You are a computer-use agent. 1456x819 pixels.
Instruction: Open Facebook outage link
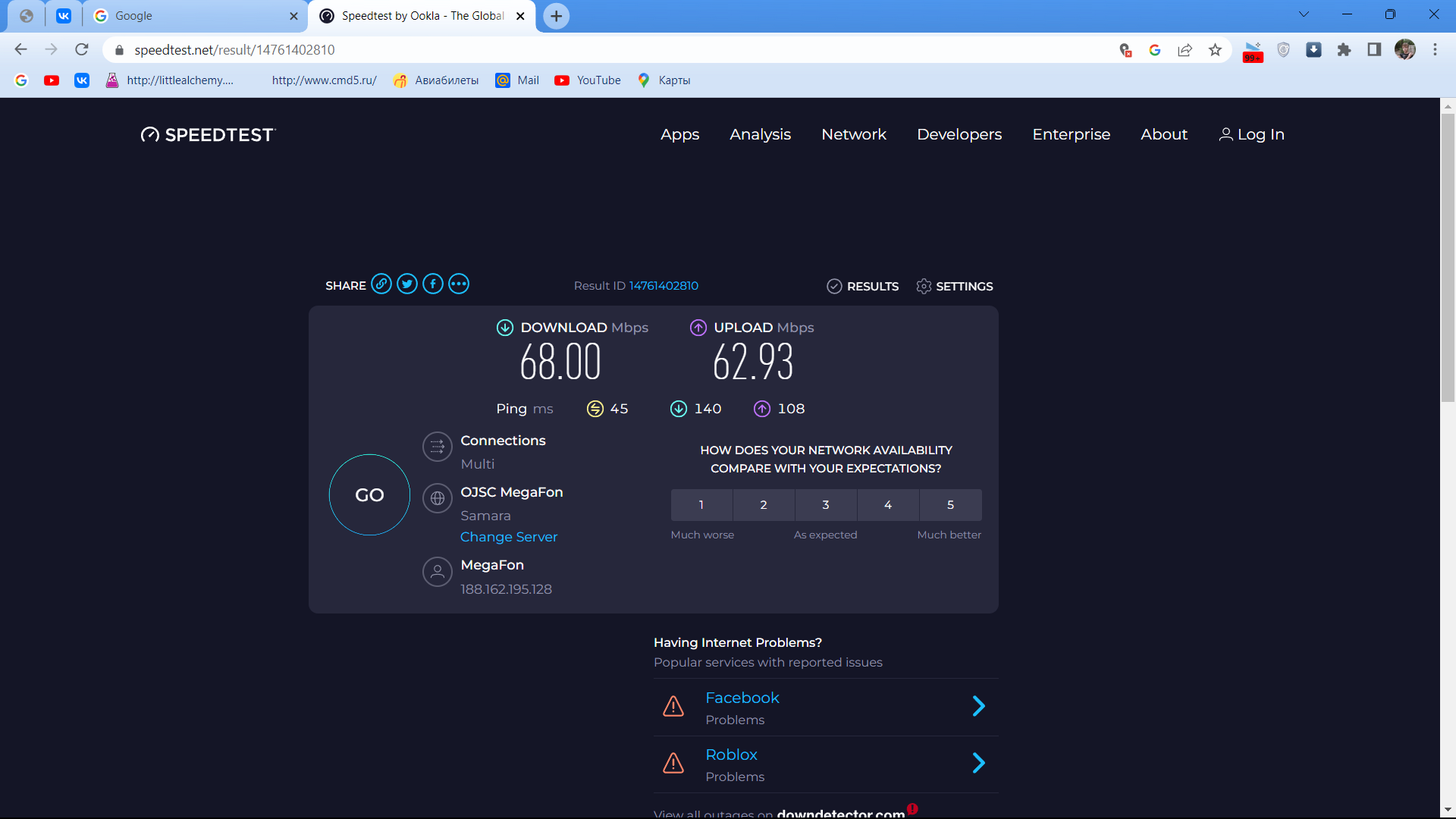(742, 698)
